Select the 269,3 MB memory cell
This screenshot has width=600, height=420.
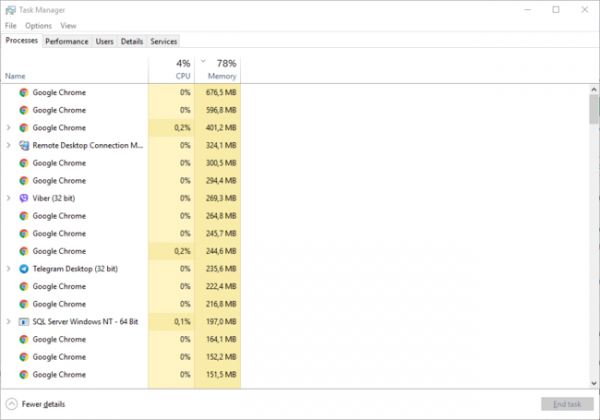point(218,198)
